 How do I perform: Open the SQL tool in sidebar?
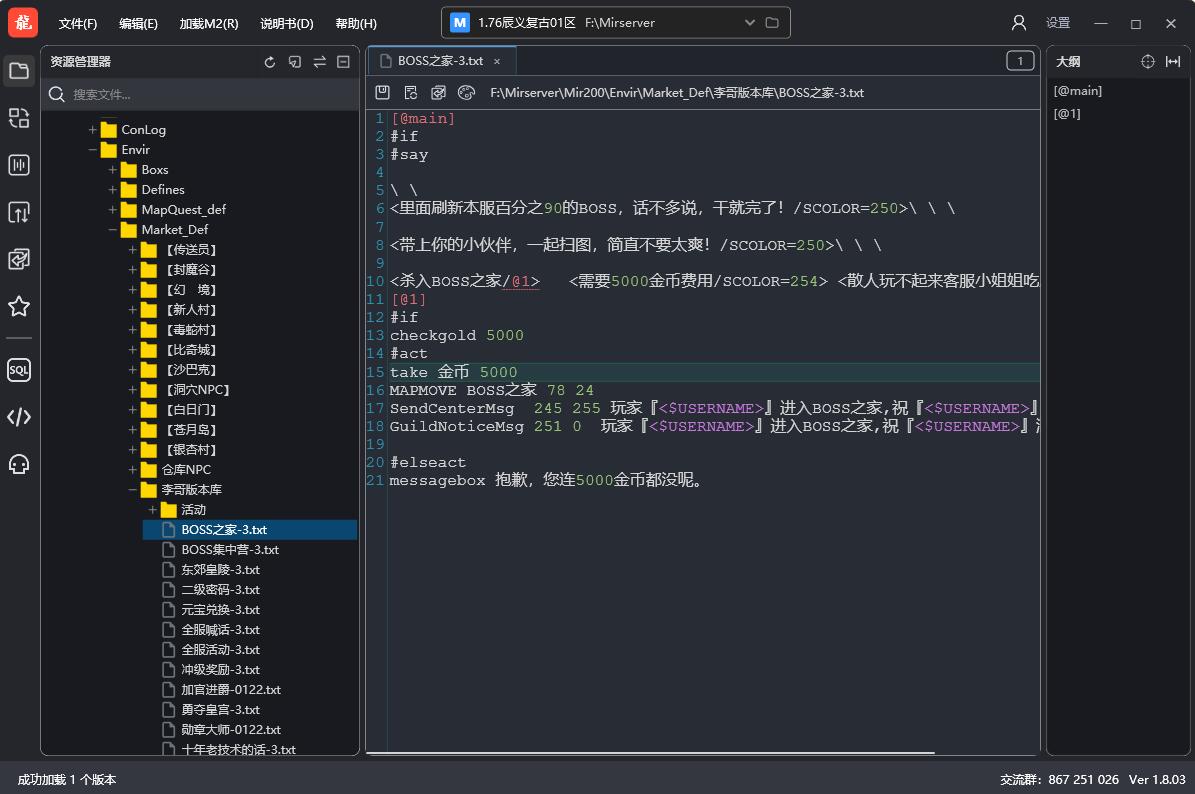[19, 370]
